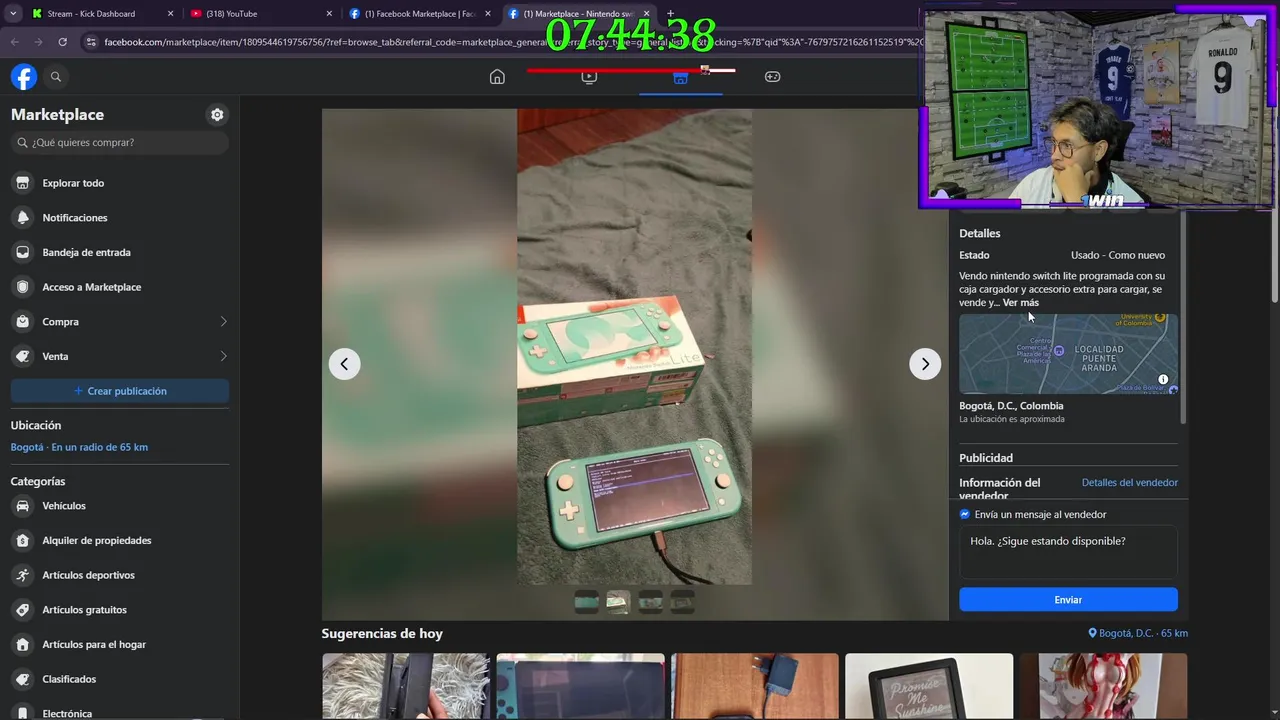Close the YouTube tab
This screenshot has height=720, width=1280.
(329, 14)
